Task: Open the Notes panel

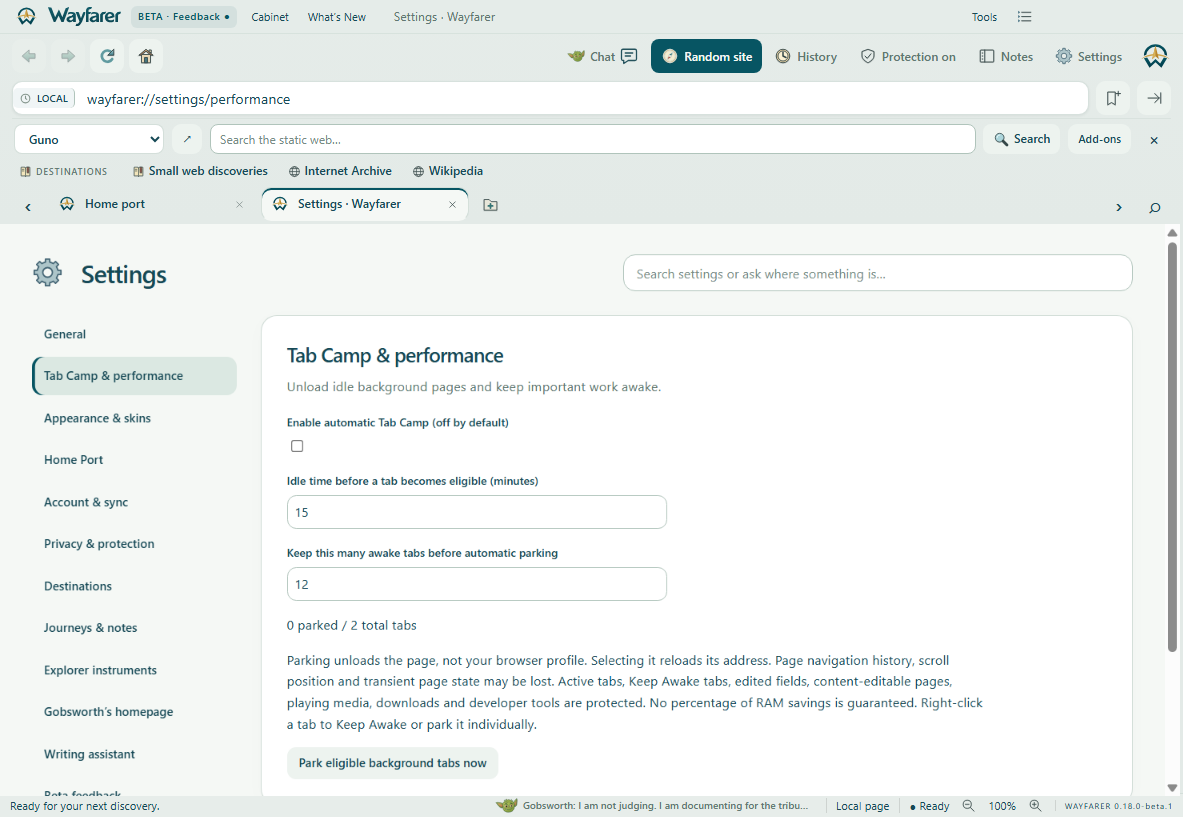Action: [x=1006, y=57]
